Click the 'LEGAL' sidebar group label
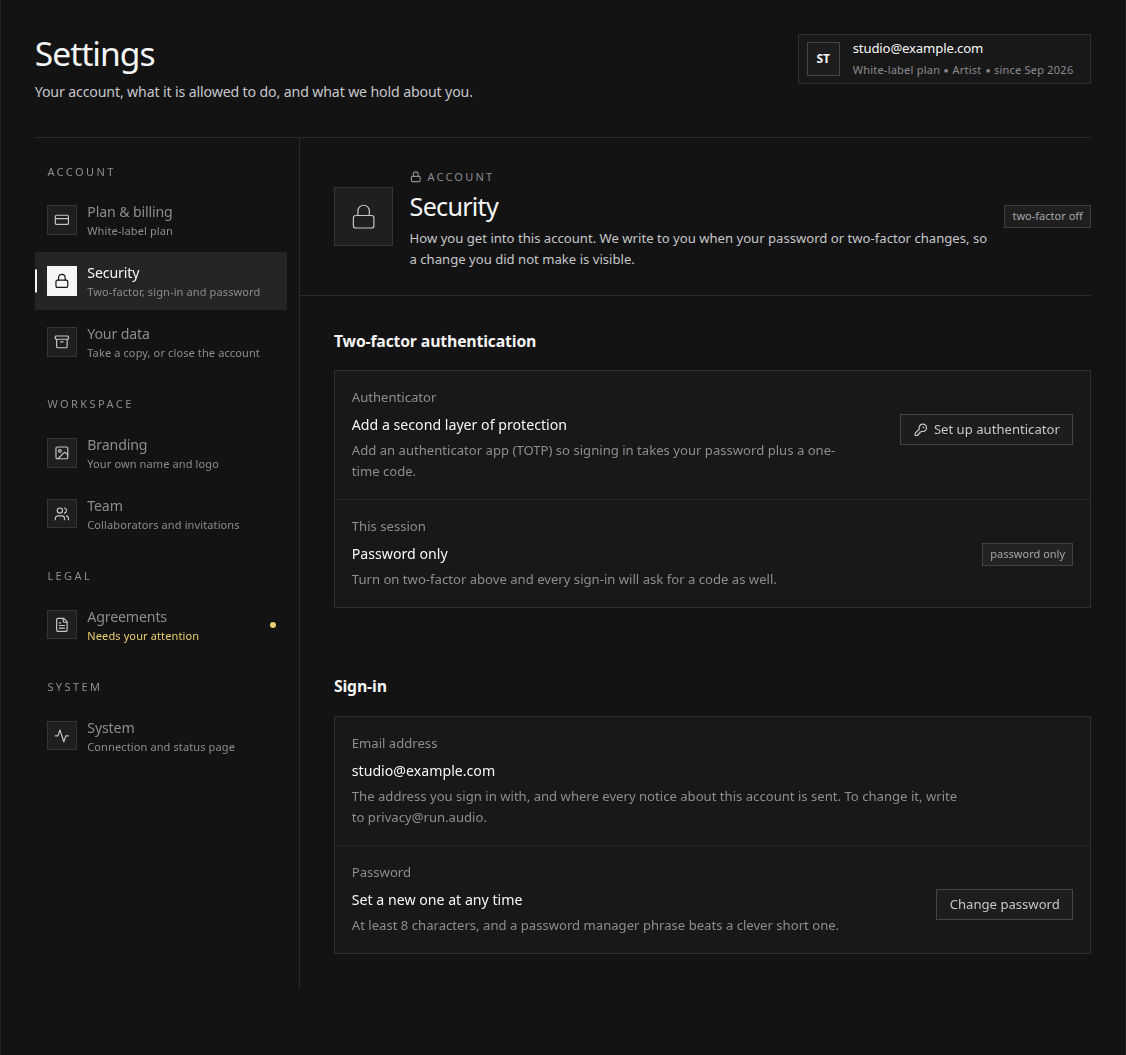Screen dimensions: 1126x1055 coord(69,576)
